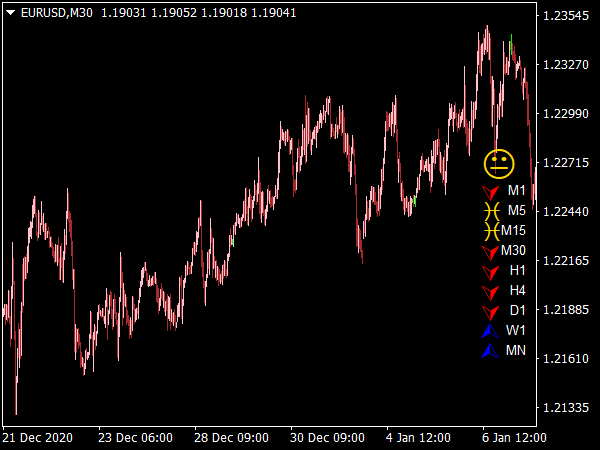Click the red down arrow next to M30
The image size is (600, 450).
point(491,253)
